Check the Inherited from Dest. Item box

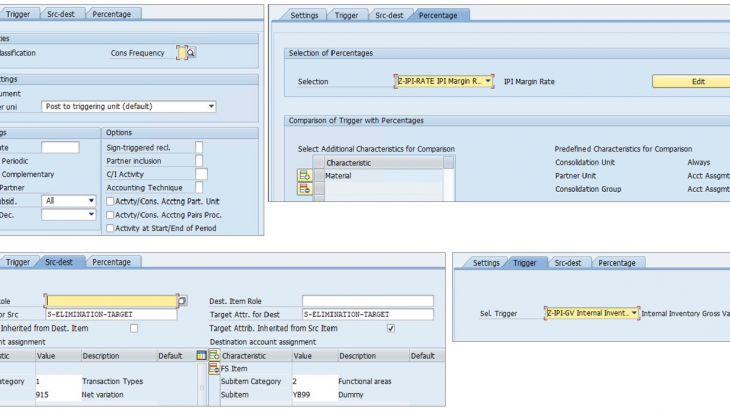pyautogui.click(x=134, y=329)
